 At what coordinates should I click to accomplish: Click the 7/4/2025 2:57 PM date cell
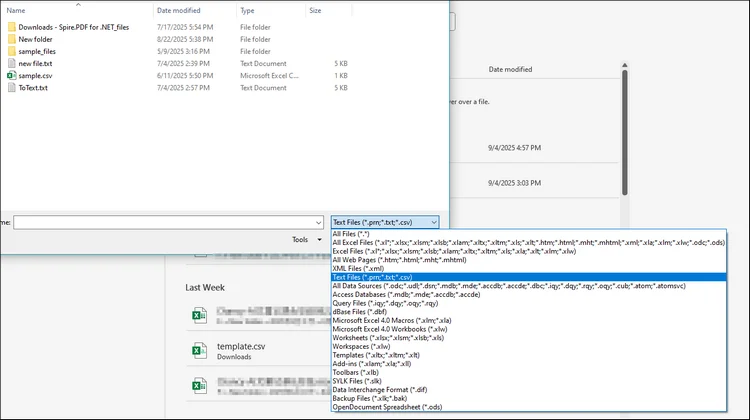tap(183, 88)
